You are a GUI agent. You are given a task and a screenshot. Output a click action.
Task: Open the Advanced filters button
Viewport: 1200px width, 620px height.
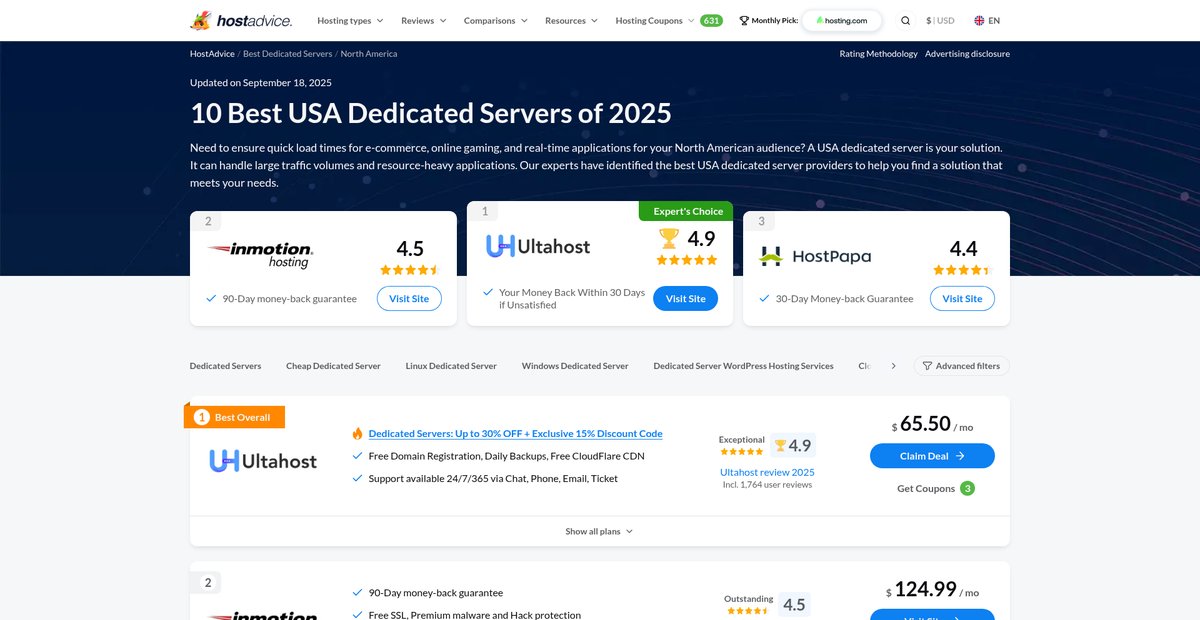tap(961, 366)
